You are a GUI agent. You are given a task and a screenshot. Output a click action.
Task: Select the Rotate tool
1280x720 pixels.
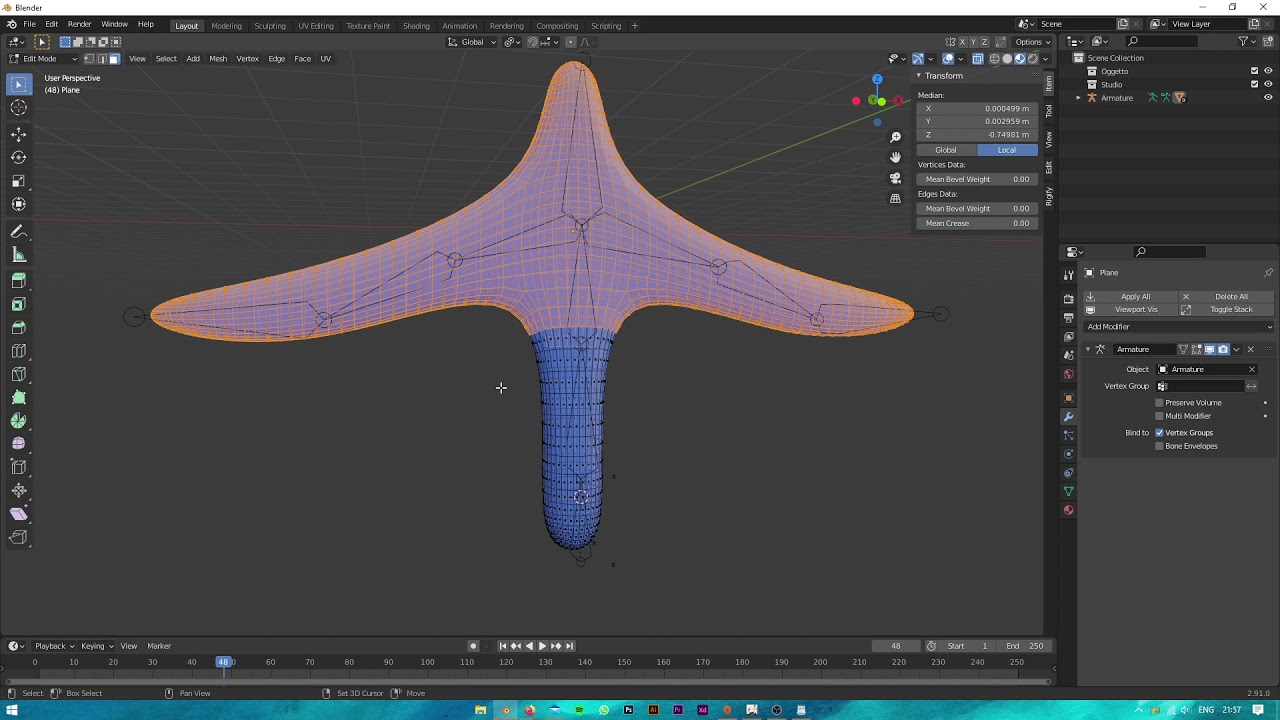[18, 158]
